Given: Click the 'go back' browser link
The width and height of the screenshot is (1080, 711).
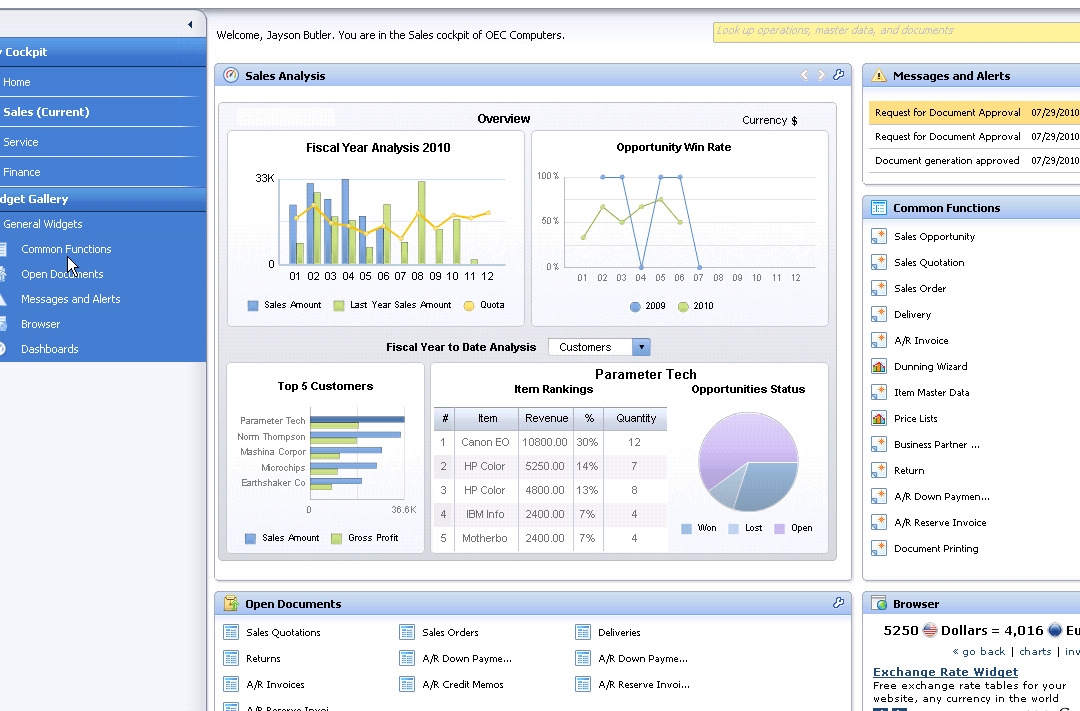Looking at the screenshot, I should pyautogui.click(x=983, y=652).
